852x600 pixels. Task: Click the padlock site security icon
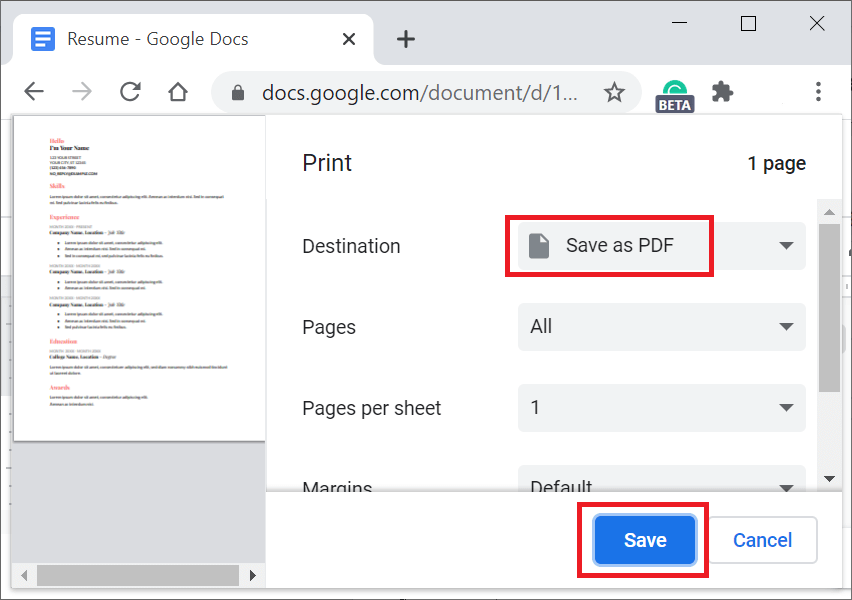[237, 91]
